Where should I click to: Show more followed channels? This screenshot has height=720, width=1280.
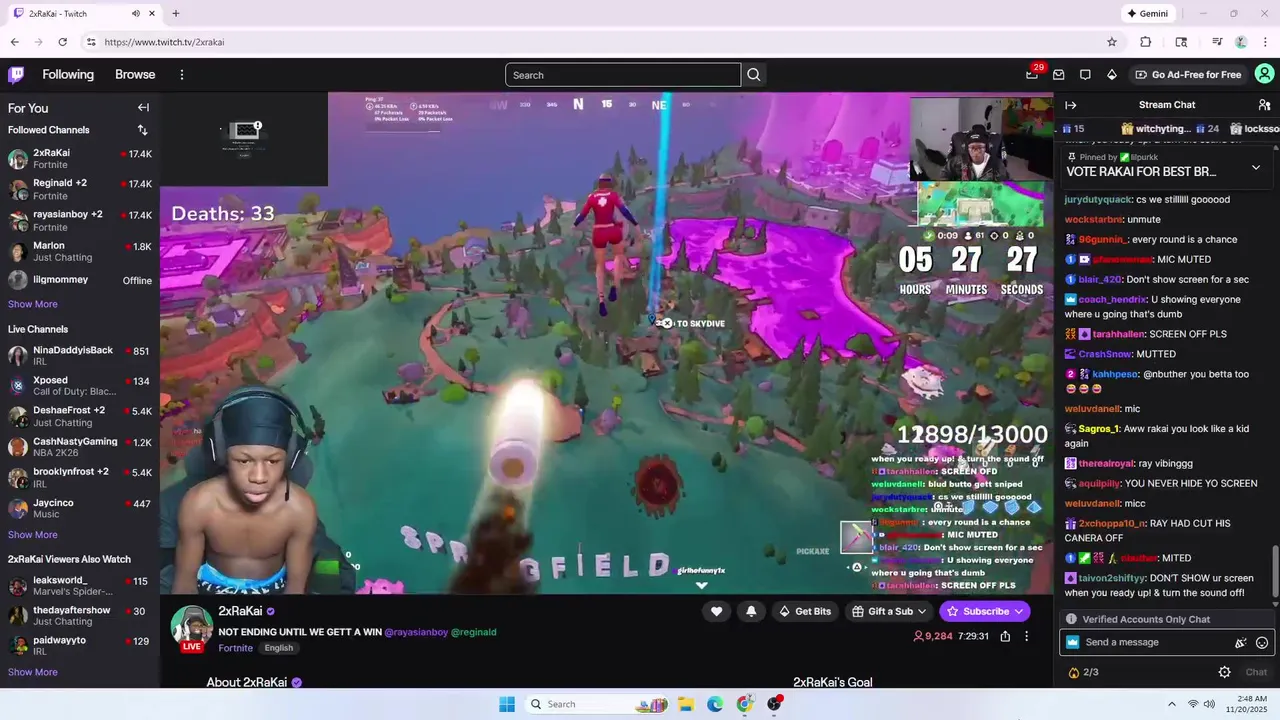tap(33, 304)
